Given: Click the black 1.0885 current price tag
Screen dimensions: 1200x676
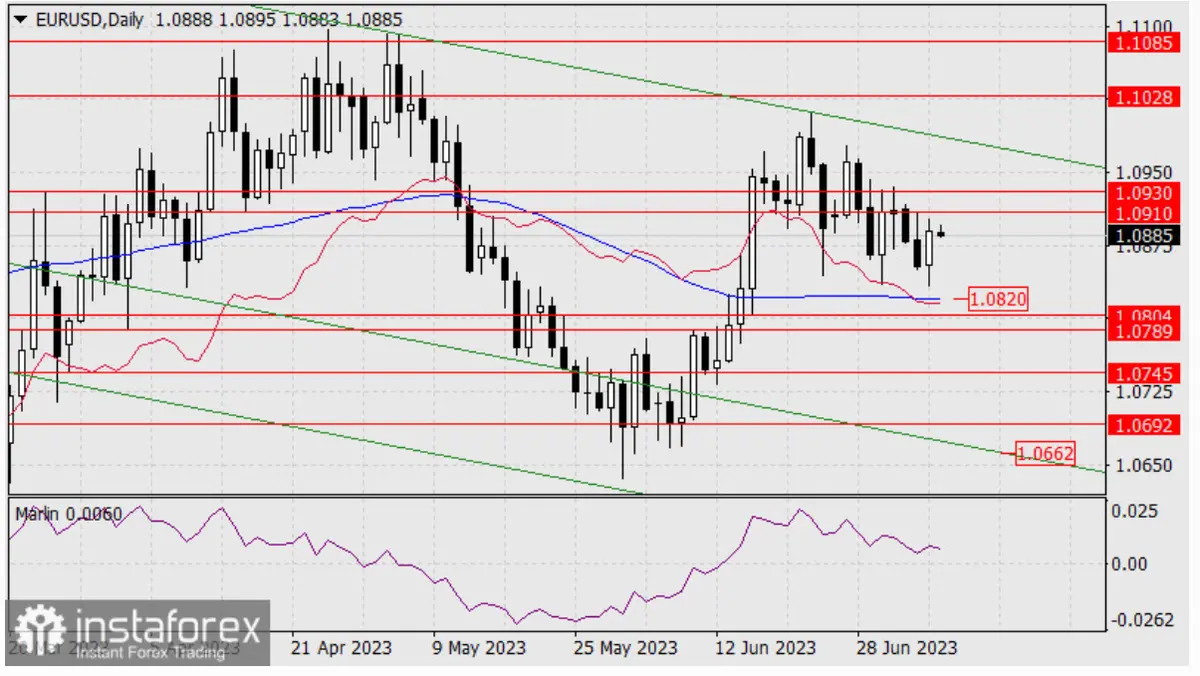Looking at the screenshot, I should click(1142, 237).
